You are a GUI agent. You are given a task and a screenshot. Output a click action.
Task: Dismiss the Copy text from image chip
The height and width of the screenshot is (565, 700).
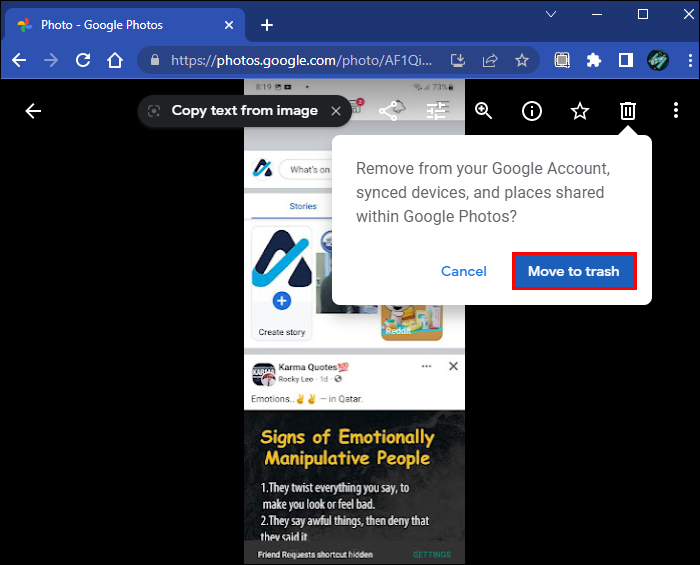(336, 111)
